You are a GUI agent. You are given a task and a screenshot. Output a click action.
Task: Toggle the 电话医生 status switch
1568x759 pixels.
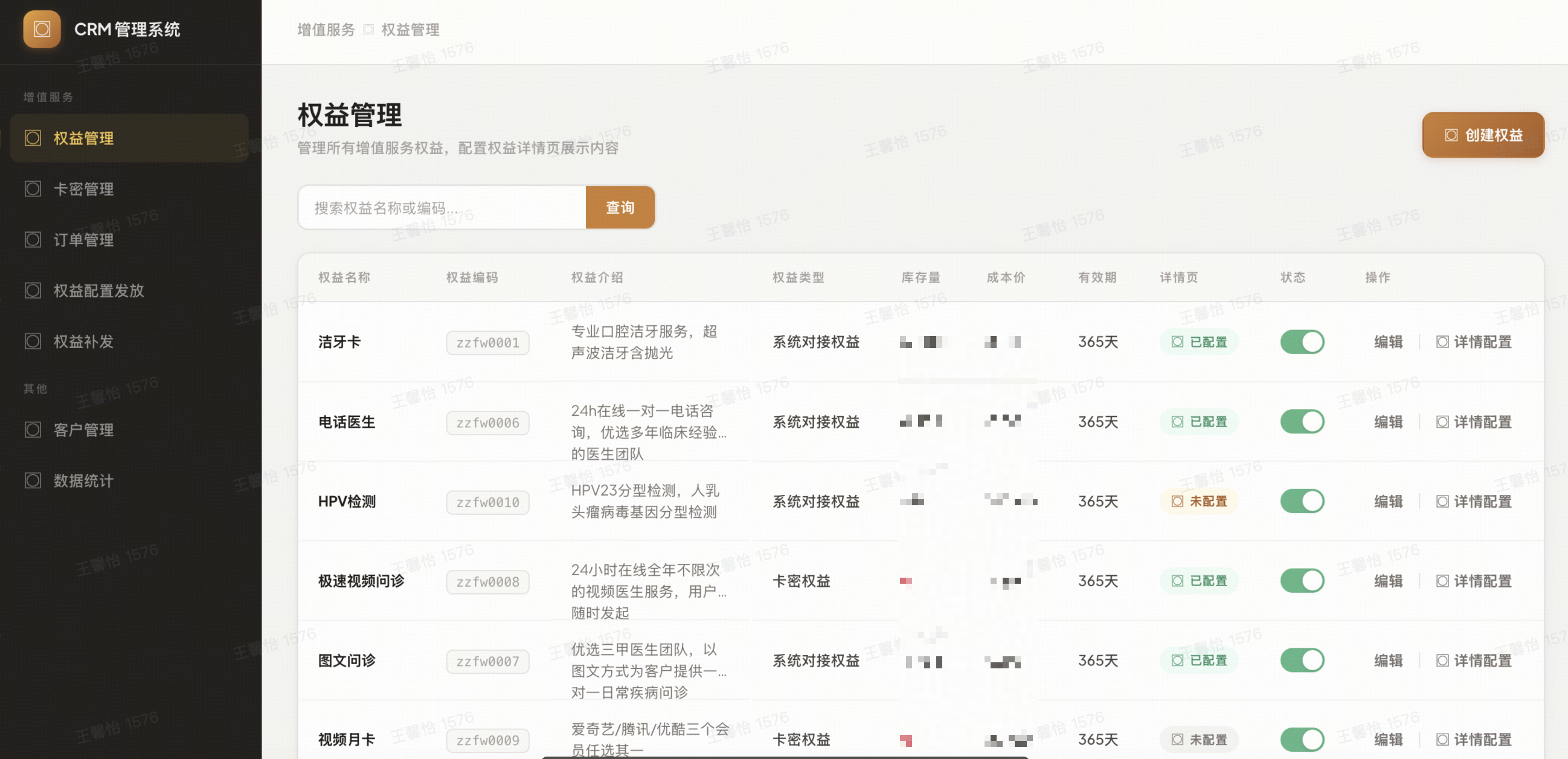point(1302,422)
